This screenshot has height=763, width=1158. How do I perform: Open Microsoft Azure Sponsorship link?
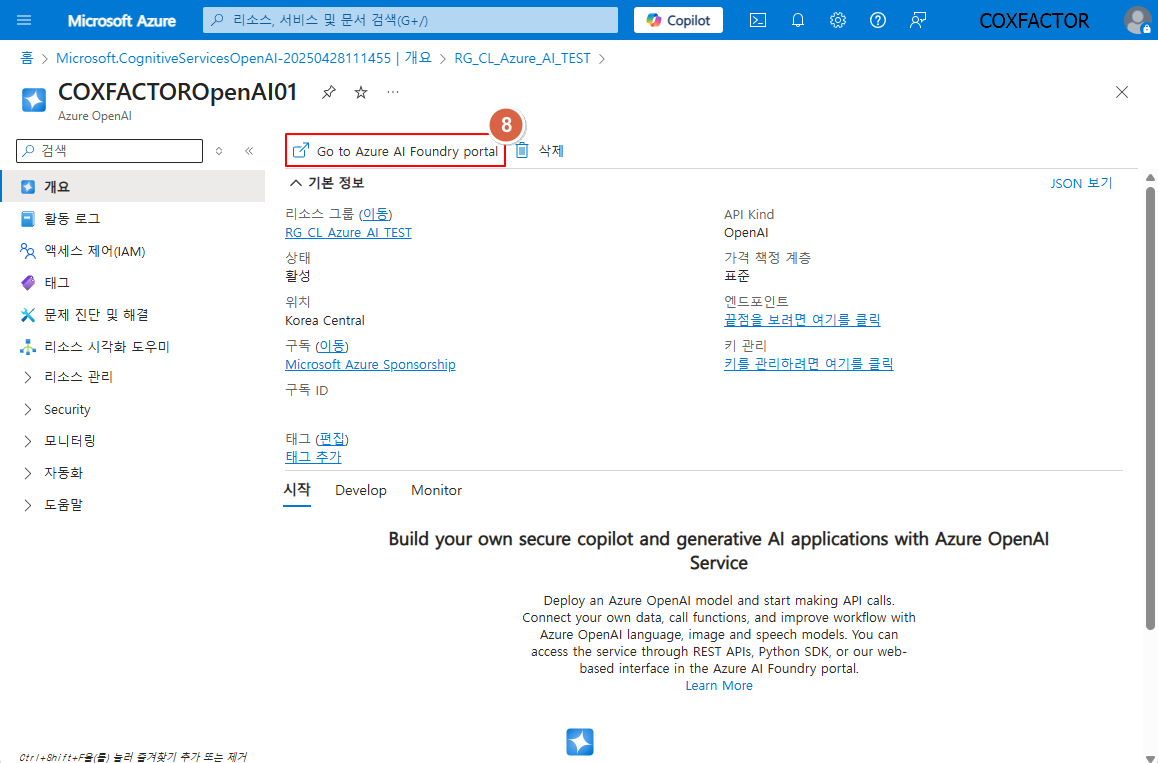(370, 364)
